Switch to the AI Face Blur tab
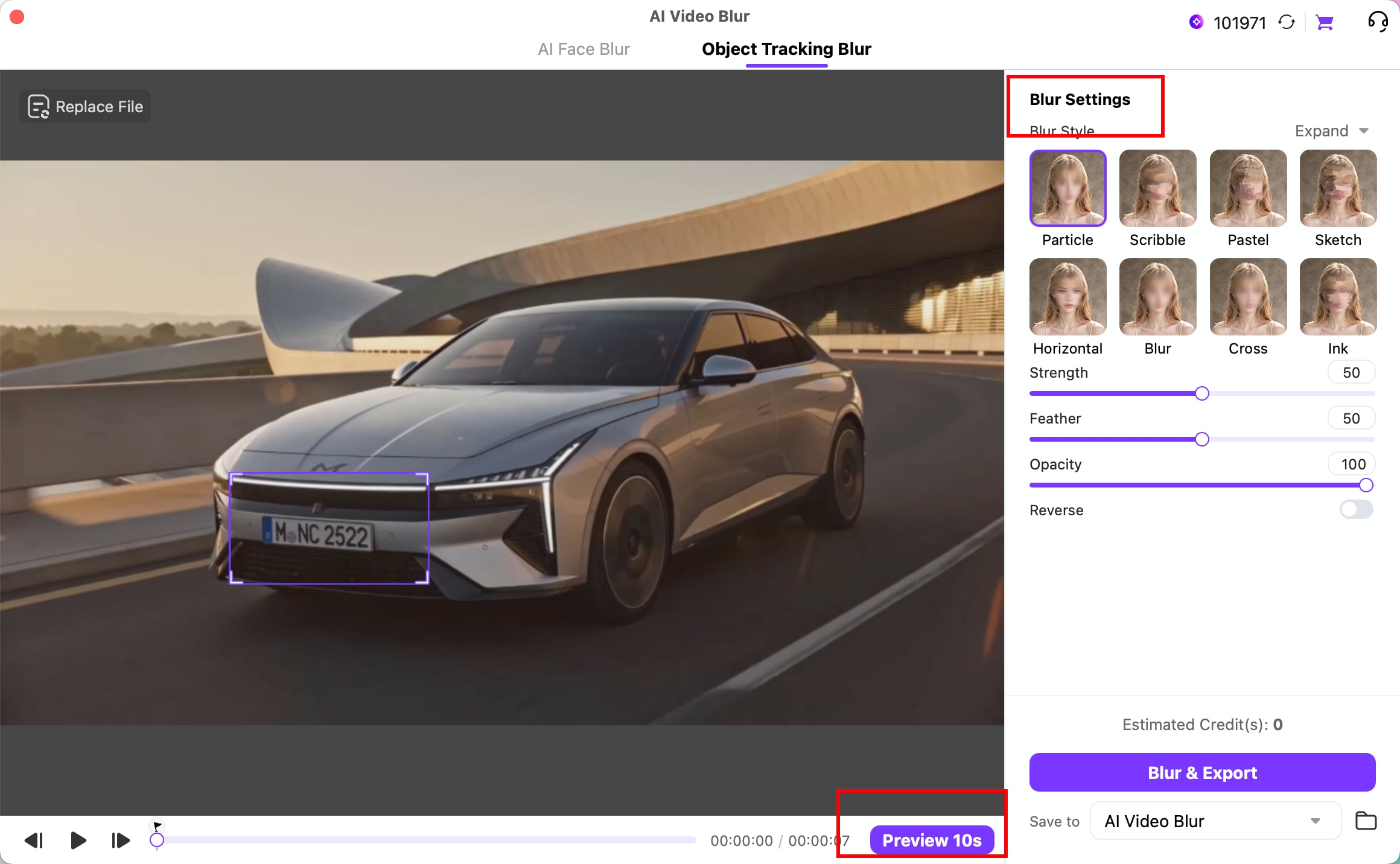Screen dimensions: 1400x864 tap(584, 49)
